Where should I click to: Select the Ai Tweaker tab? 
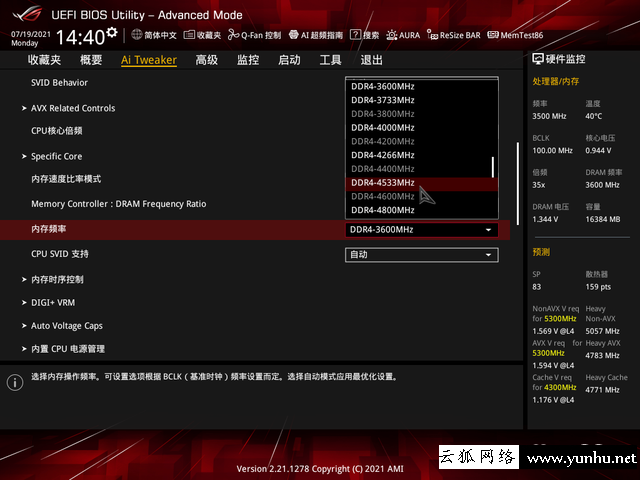pyautogui.click(x=149, y=60)
